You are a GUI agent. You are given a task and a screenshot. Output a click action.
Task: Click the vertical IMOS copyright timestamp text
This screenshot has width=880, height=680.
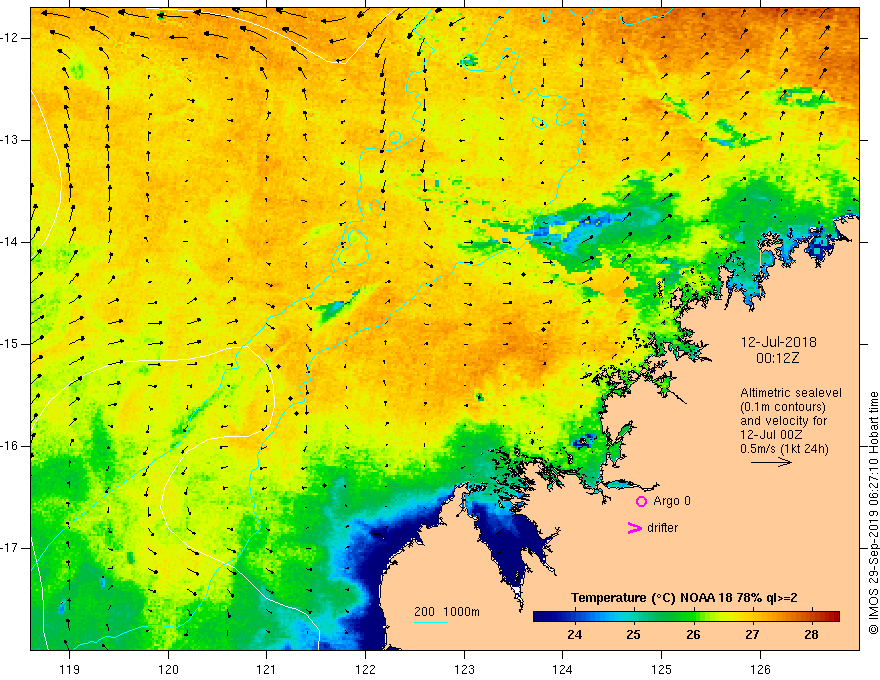click(873, 513)
